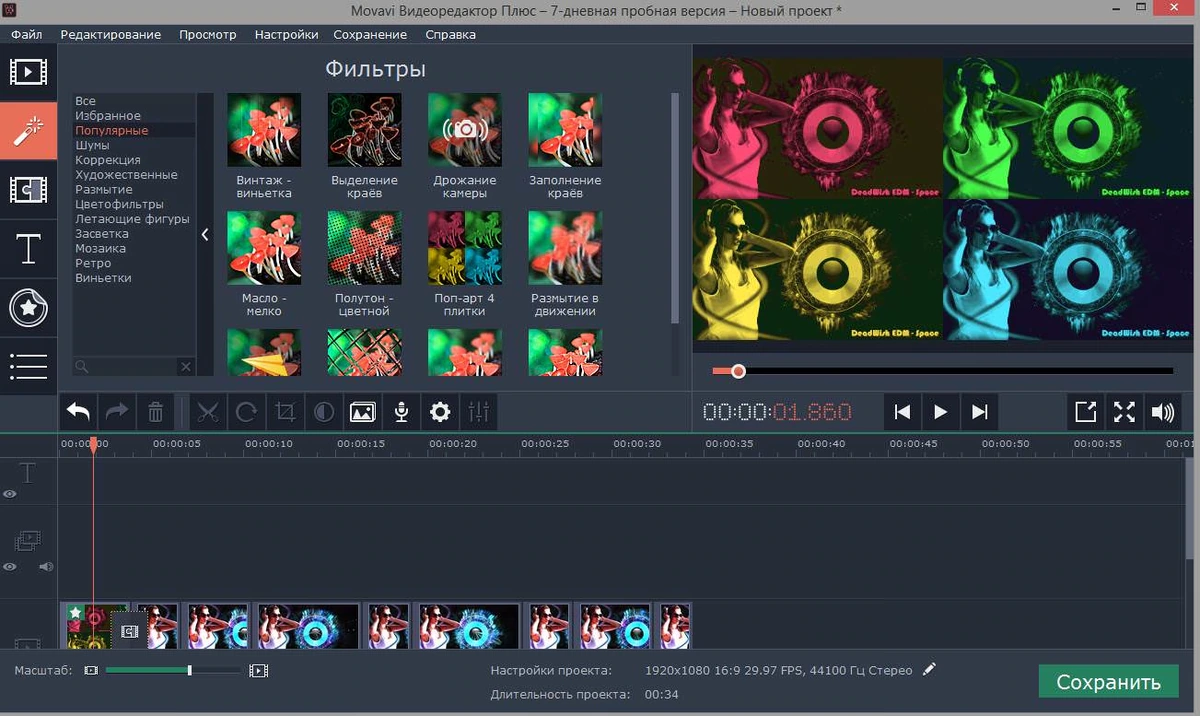
Task: Select the Цветофильтры filter category
Action: [x=119, y=204]
